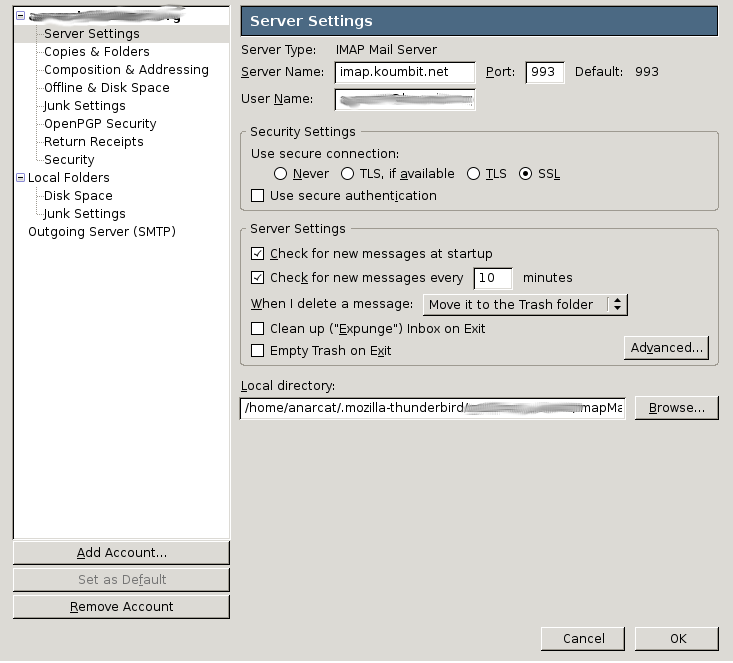Select the SSL radio button
733x663 pixels.
526,174
